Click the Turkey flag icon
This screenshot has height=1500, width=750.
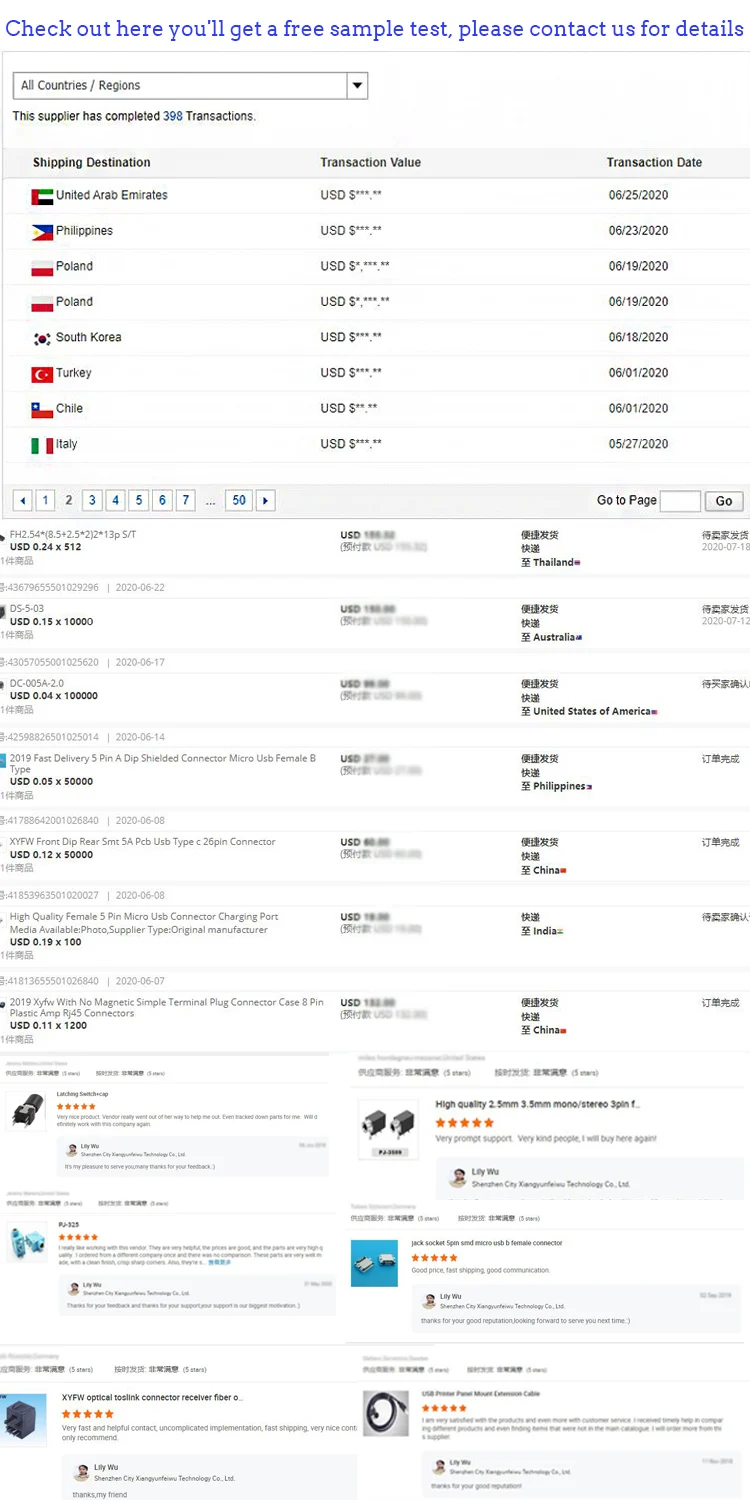[x=42, y=374]
